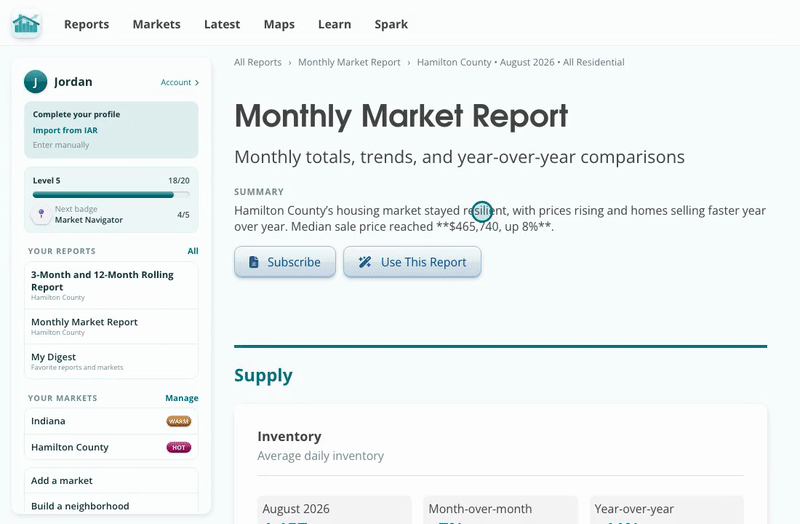This screenshot has width=800, height=524.
Task: Click the Hamilton County August 2026 breadcrumb
Action: coord(520,62)
